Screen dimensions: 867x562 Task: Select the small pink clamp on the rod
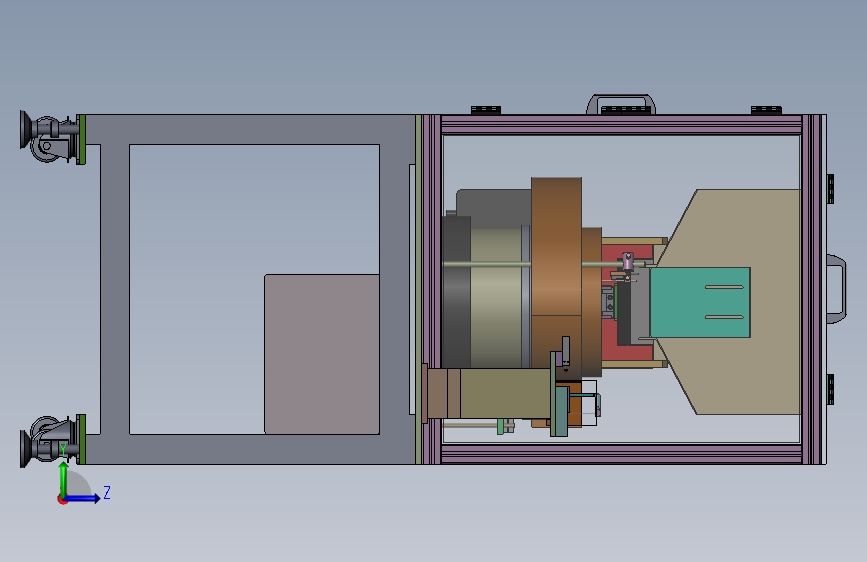click(x=628, y=261)
